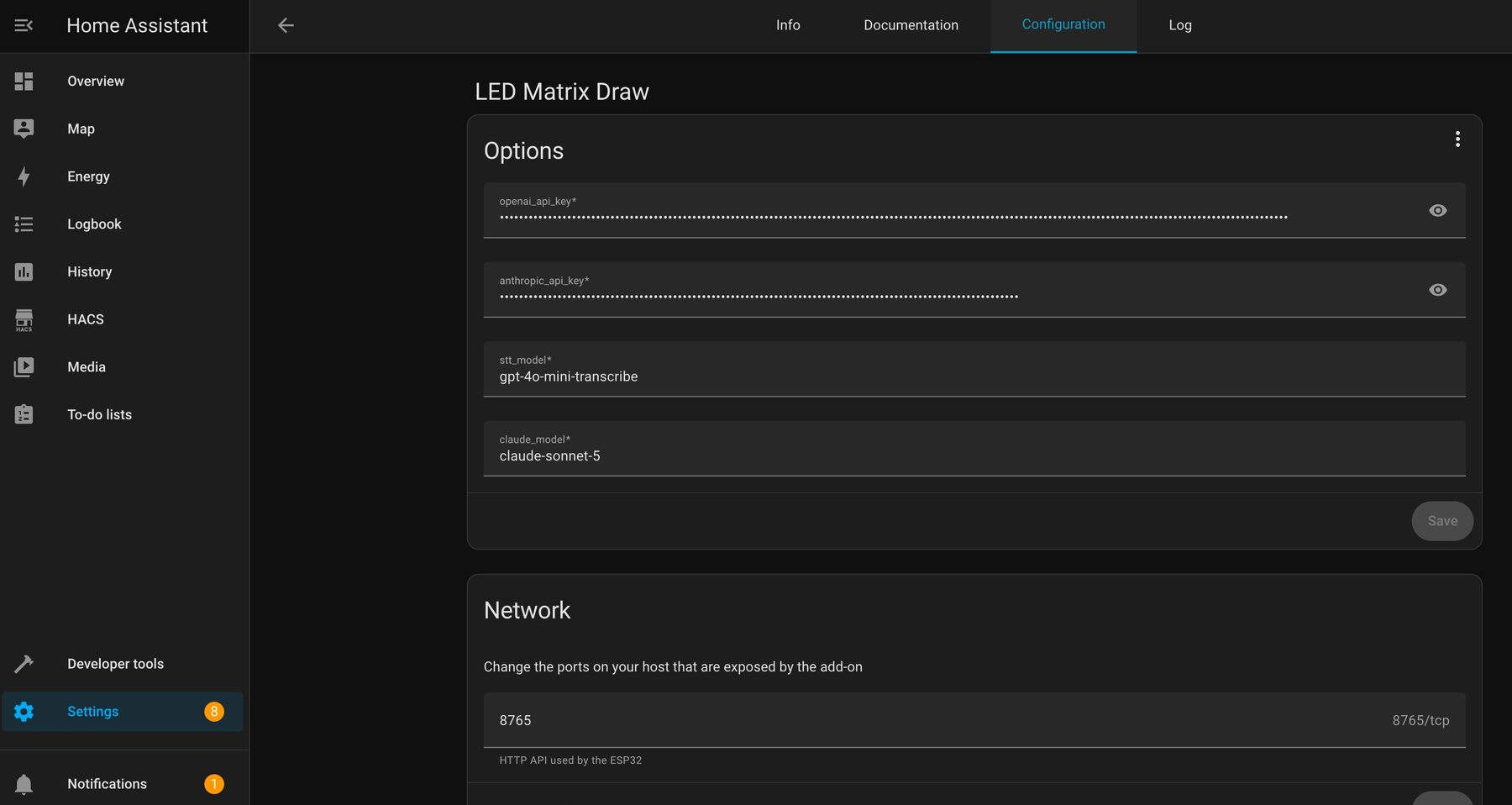Open the Media sidebar item
Image resolution: width=1512 pixels, height=805 pixels.
[x=123, y=367]
